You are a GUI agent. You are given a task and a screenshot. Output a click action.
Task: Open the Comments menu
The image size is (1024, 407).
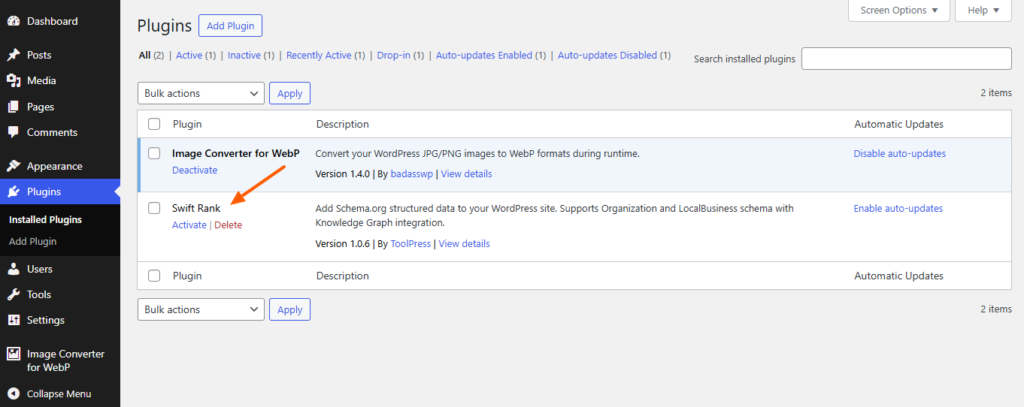pyautogui.click(x=52, y=132)
